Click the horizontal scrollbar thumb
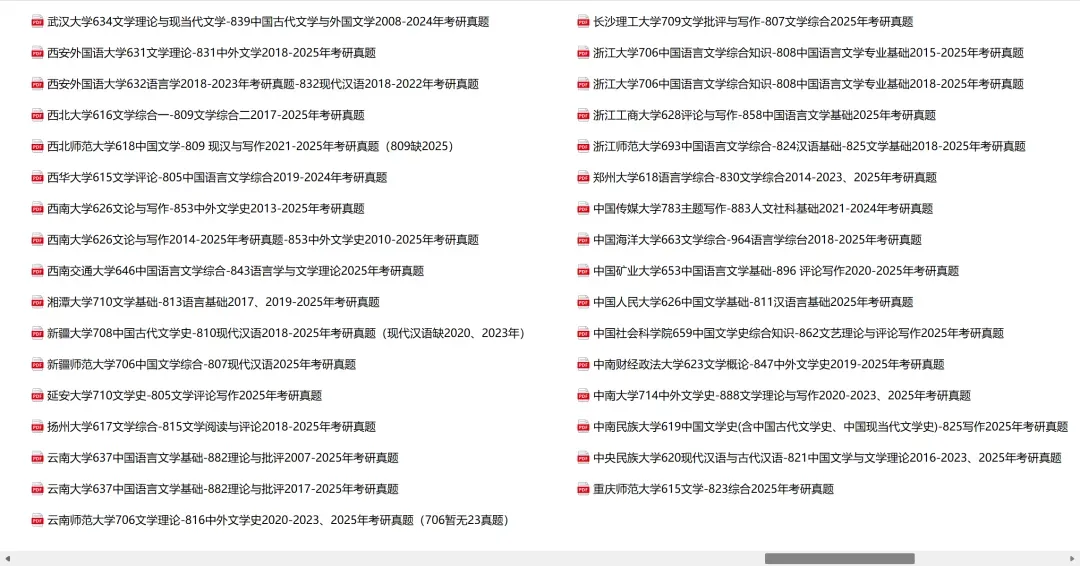1080x566 pixels. tap(840, 558)
